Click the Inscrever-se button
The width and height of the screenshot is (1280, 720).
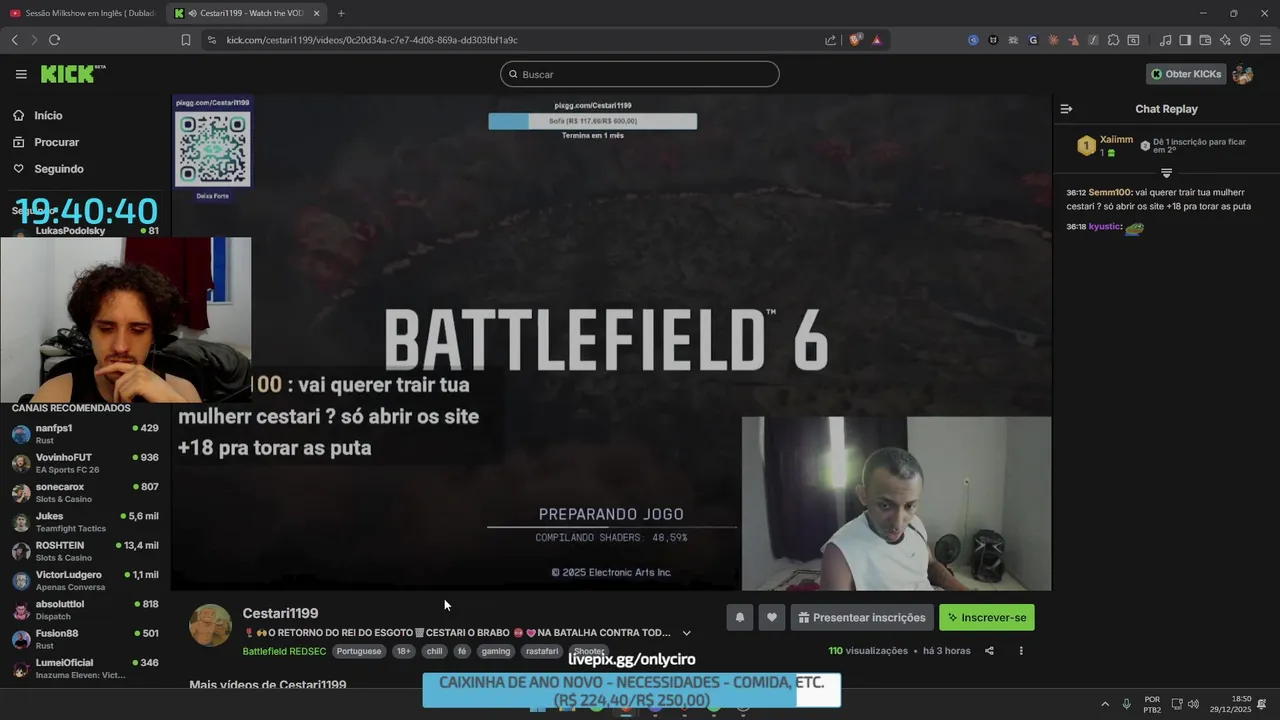pos(987,617)
